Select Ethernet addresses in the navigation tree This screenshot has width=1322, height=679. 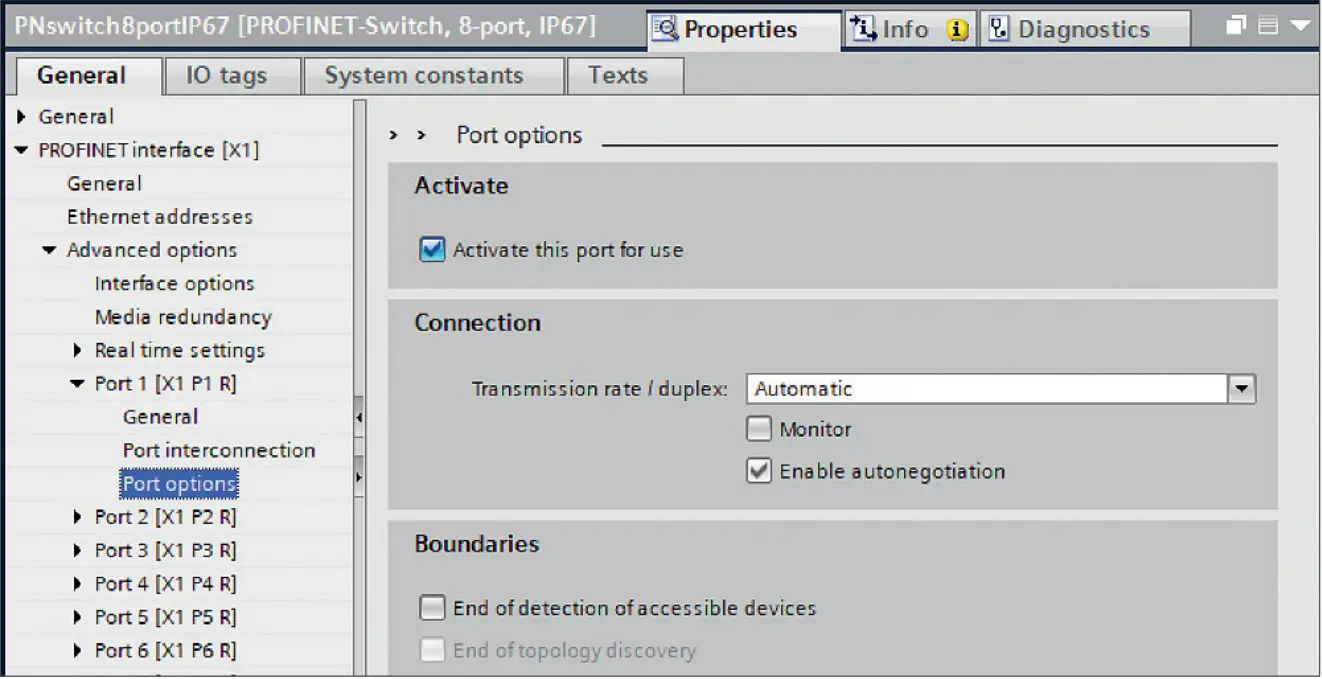[158, 216]
